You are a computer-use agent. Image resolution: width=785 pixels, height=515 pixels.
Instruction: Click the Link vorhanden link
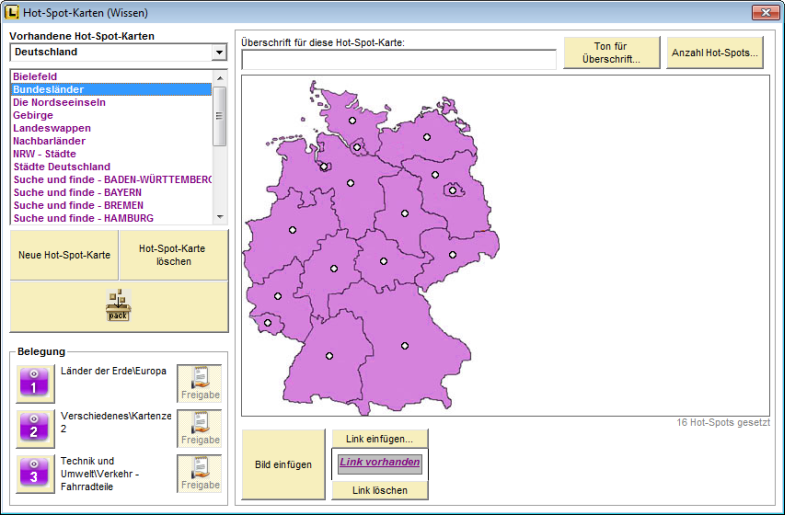click(379, 463)
